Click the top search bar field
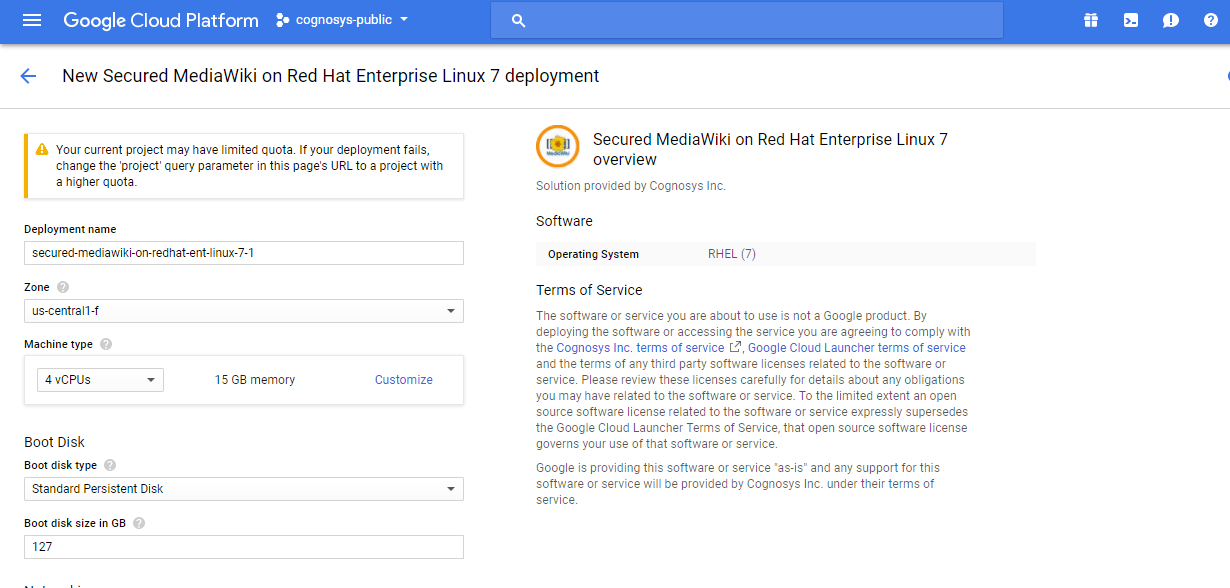 point(747,20)
